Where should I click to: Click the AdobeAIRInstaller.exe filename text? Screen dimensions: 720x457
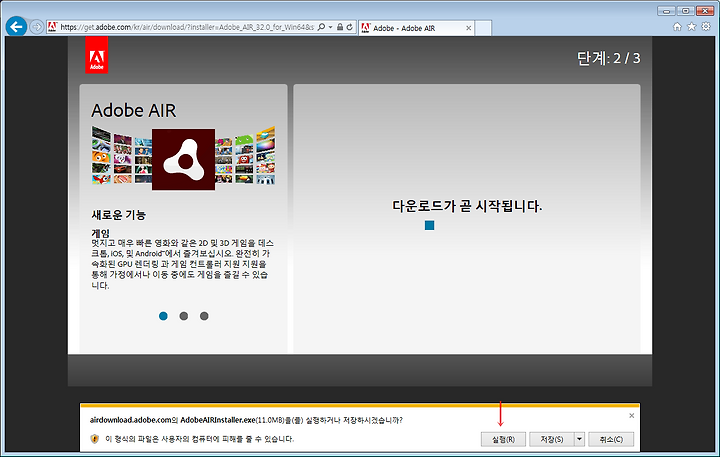point(218,420)
